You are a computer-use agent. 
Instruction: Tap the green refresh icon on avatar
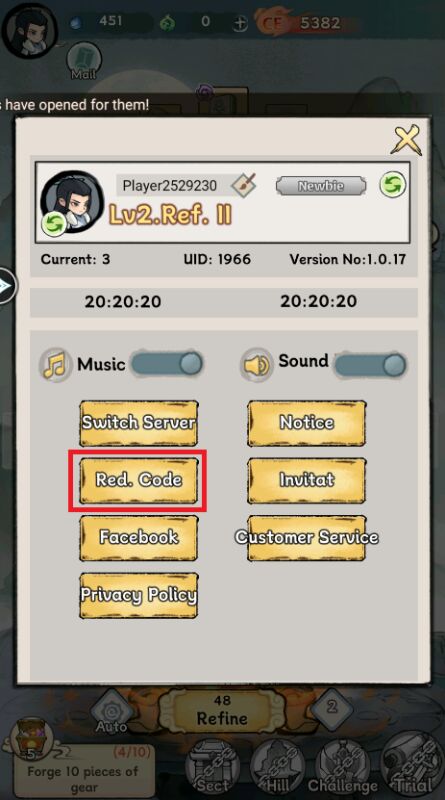point(54,223)
